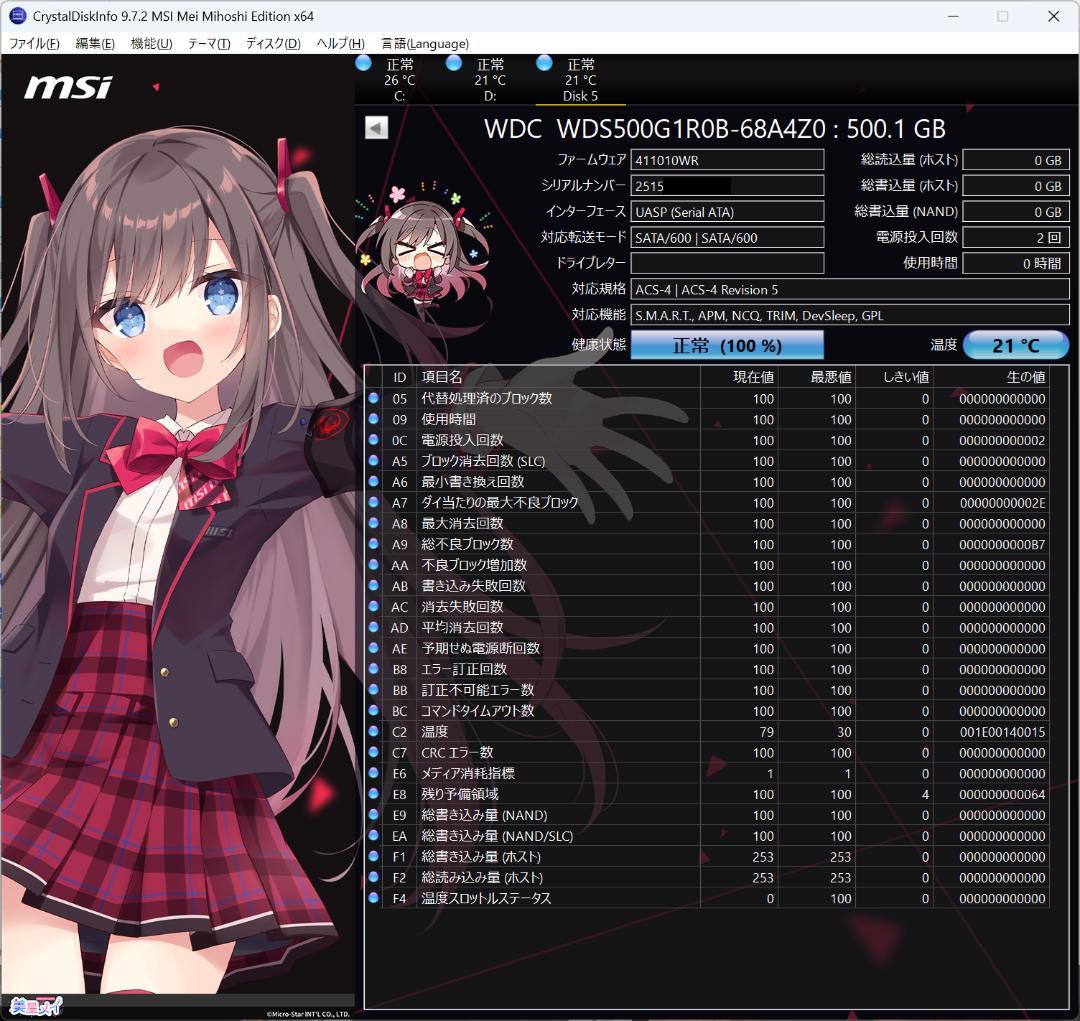Open the 機能(U) menu
This screenshot has height=1021, width=1080.
(x=151, y=44)
